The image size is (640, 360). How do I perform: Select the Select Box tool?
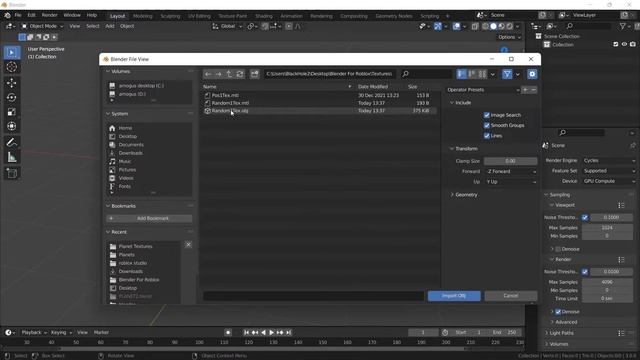coord(12,52)
